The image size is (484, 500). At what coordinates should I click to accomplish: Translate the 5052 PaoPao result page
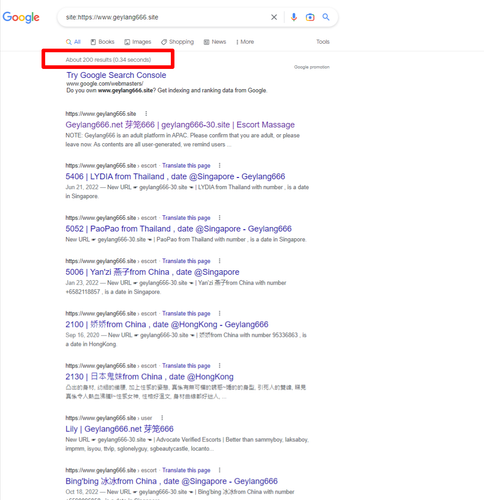click(186, 218)
